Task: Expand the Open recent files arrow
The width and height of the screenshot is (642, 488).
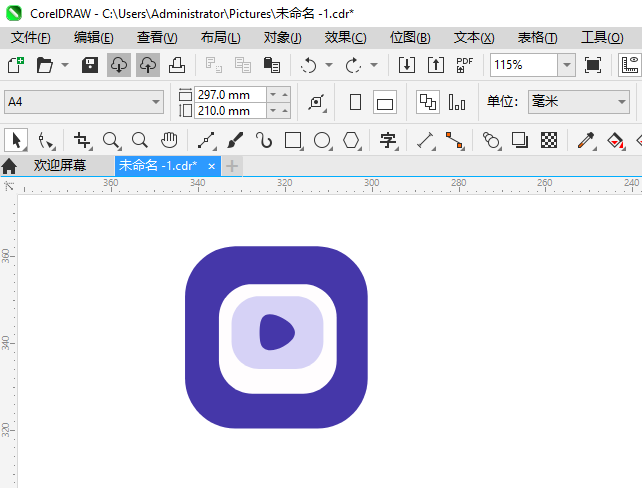Action: click(65, 65)
